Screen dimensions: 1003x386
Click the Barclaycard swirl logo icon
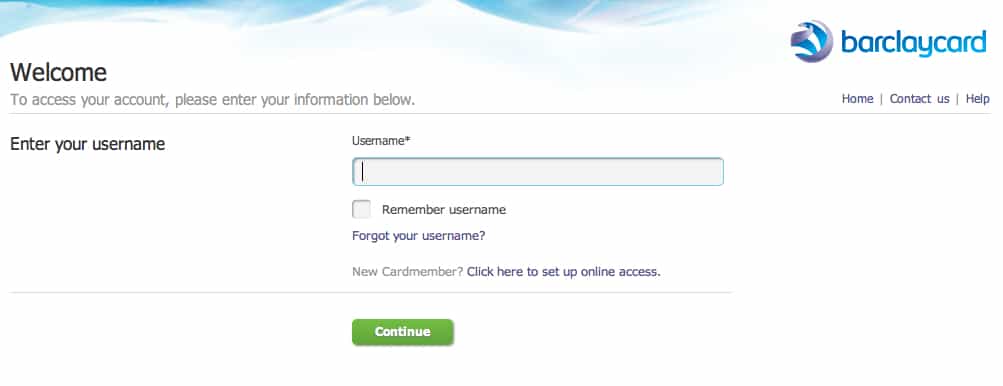tap(812, 41)
